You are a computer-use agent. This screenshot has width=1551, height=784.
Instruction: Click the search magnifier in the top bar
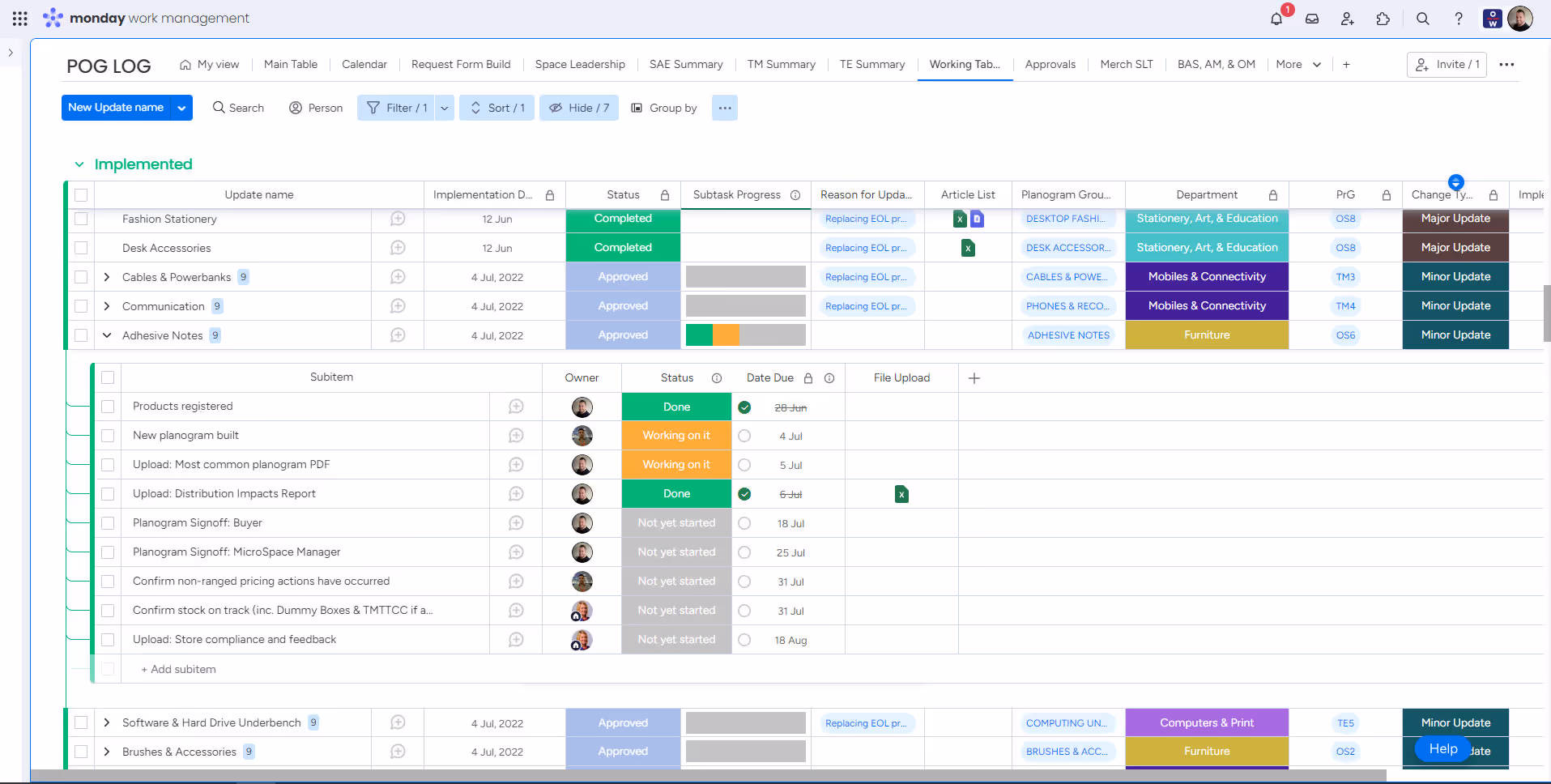(x=1423, y=18)
